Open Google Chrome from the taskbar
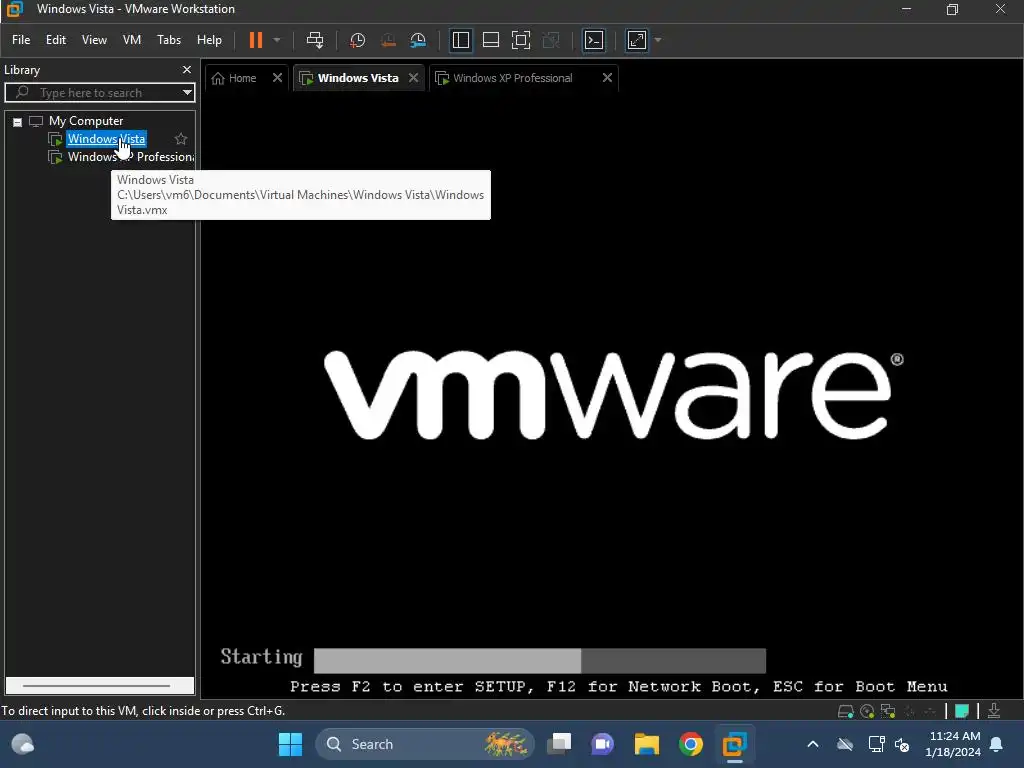The image size is (1024, 768). tap(690, 744)
